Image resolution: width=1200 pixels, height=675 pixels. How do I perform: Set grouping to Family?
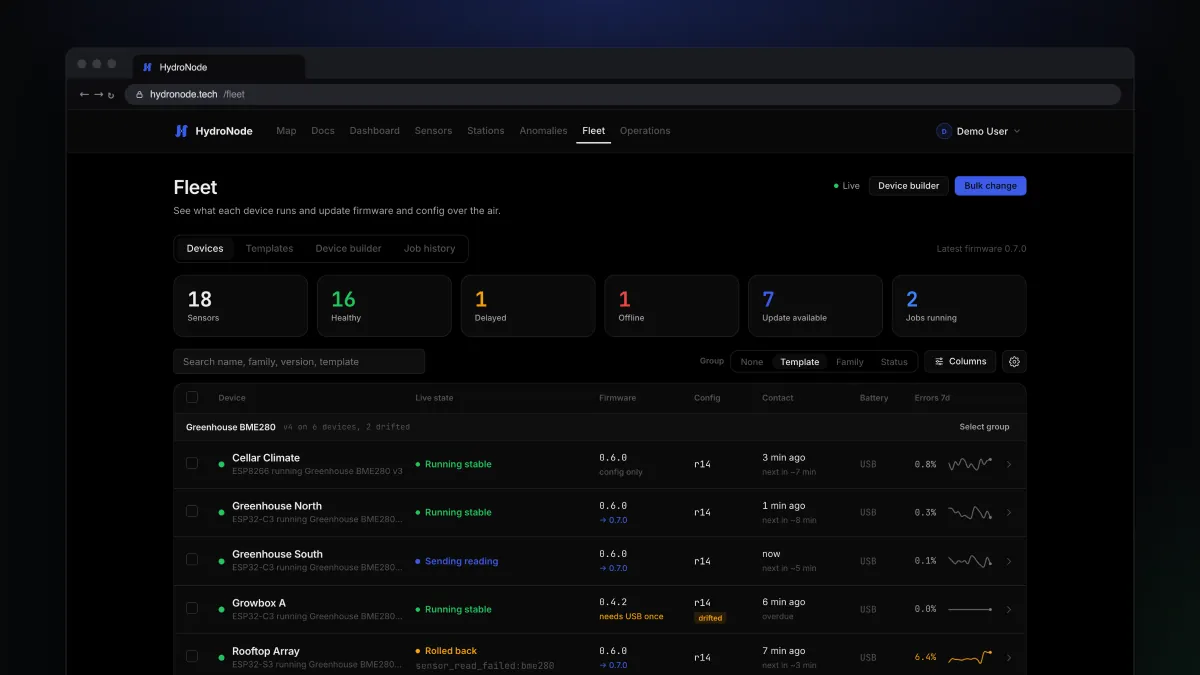pos(850,362)
